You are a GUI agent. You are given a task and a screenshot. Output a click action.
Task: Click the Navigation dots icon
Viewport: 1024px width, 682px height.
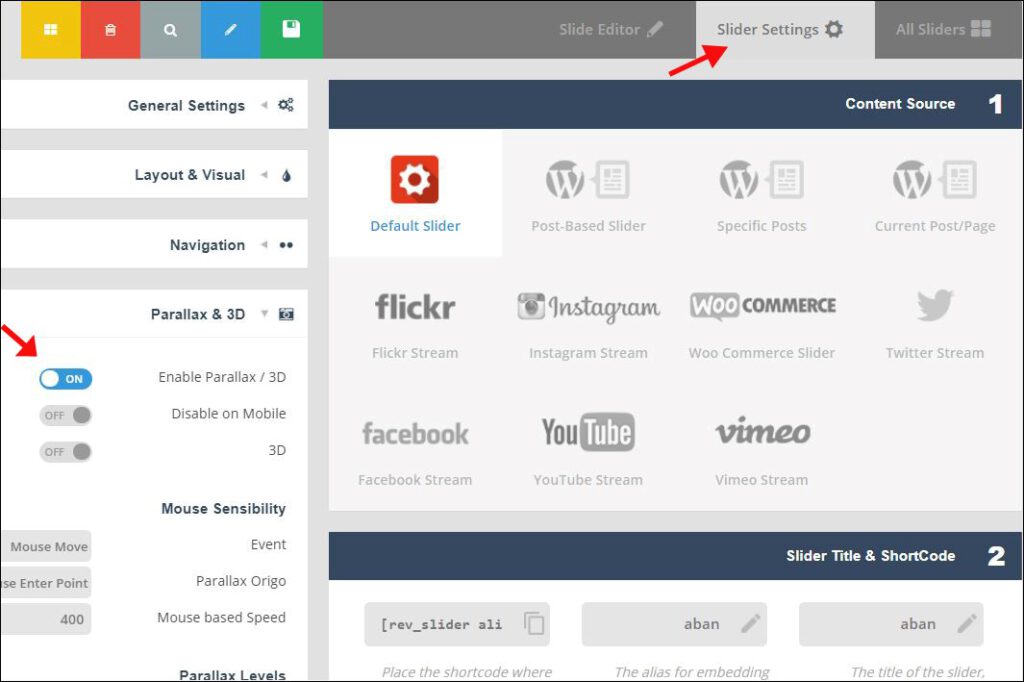(x=286, y=245)
